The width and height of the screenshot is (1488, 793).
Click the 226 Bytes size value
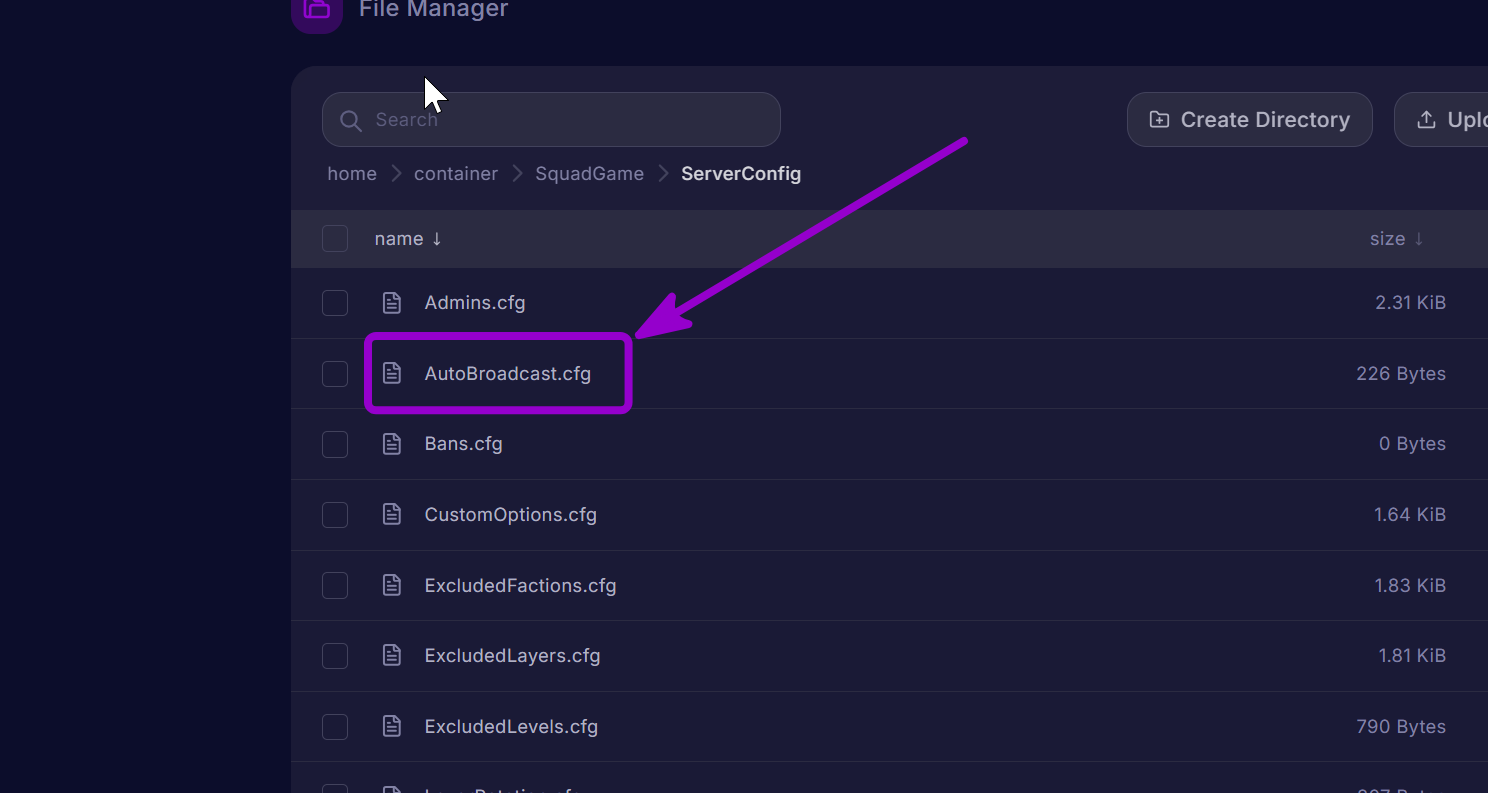click(x=1401, y=374)
